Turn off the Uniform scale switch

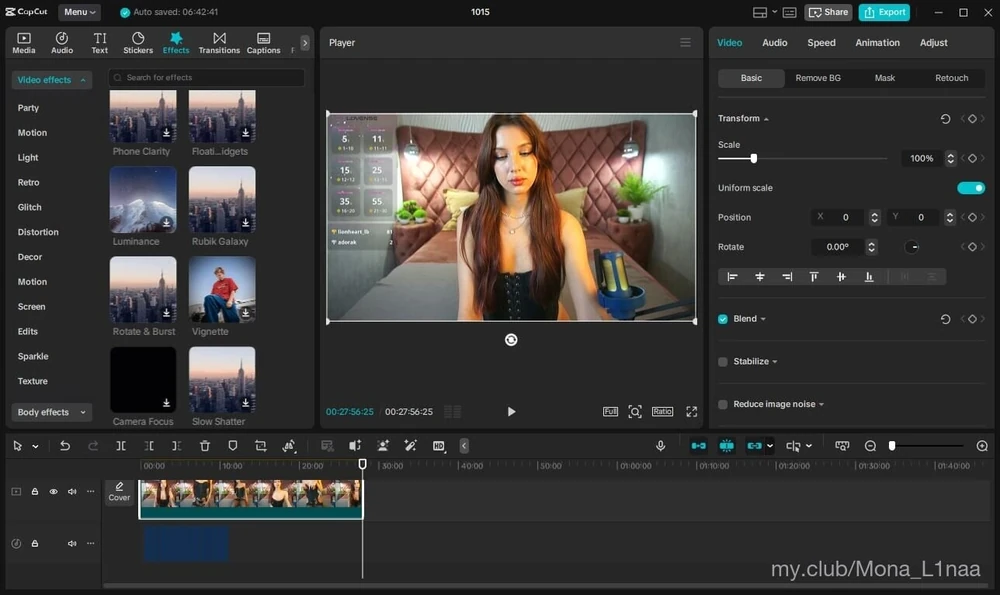click(970, 188)
